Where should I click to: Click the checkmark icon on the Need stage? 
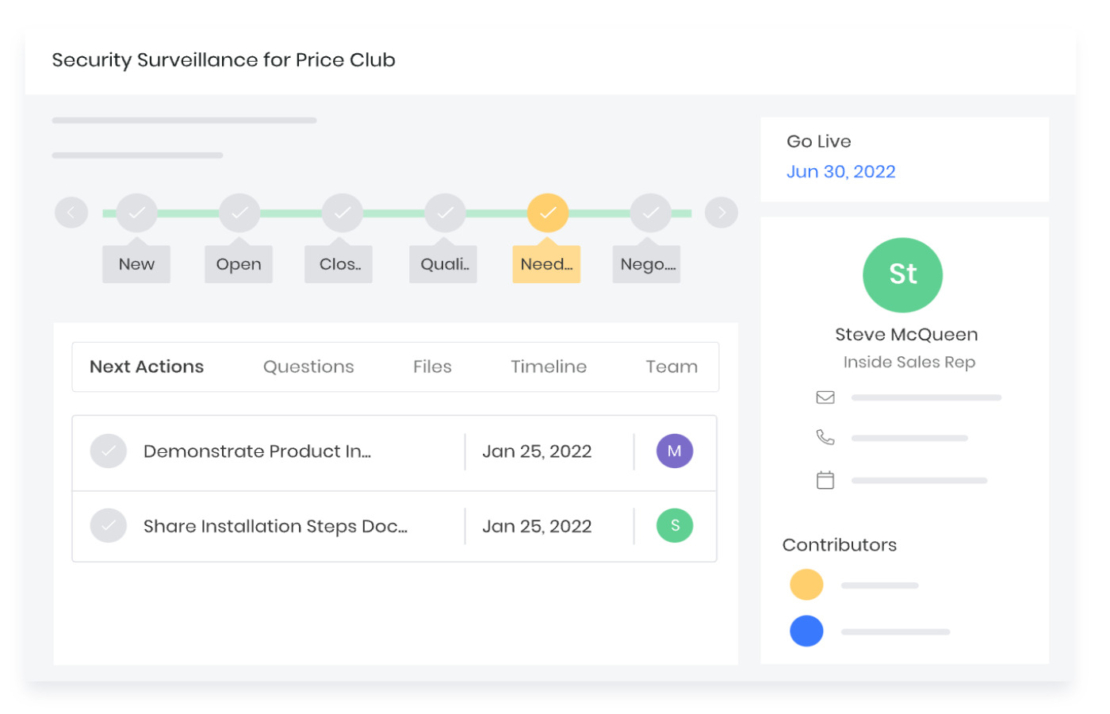[548, 212]
